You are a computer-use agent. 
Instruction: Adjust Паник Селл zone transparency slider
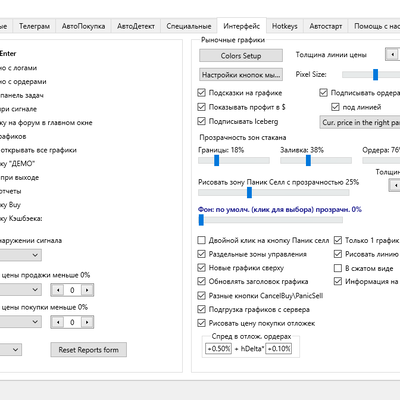[x=274, y=192]
